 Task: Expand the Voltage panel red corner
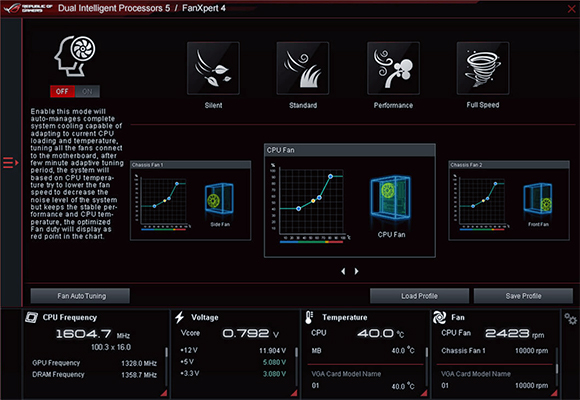pos(294,393)
